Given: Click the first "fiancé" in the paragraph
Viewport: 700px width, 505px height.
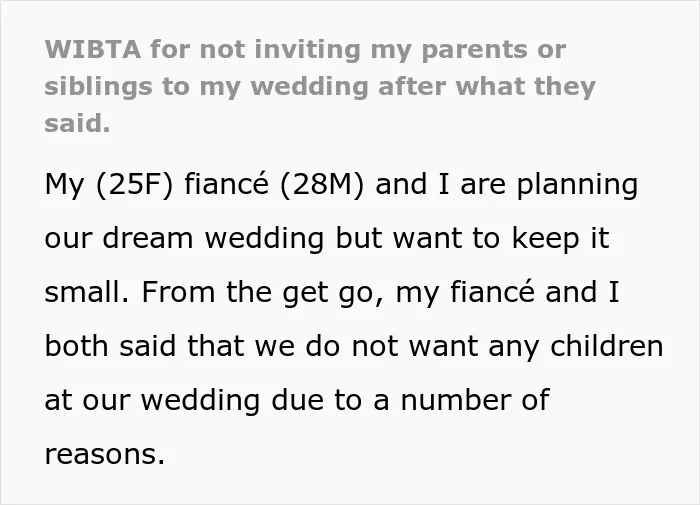Looking at the screenshot, I should tap(226, 184).
